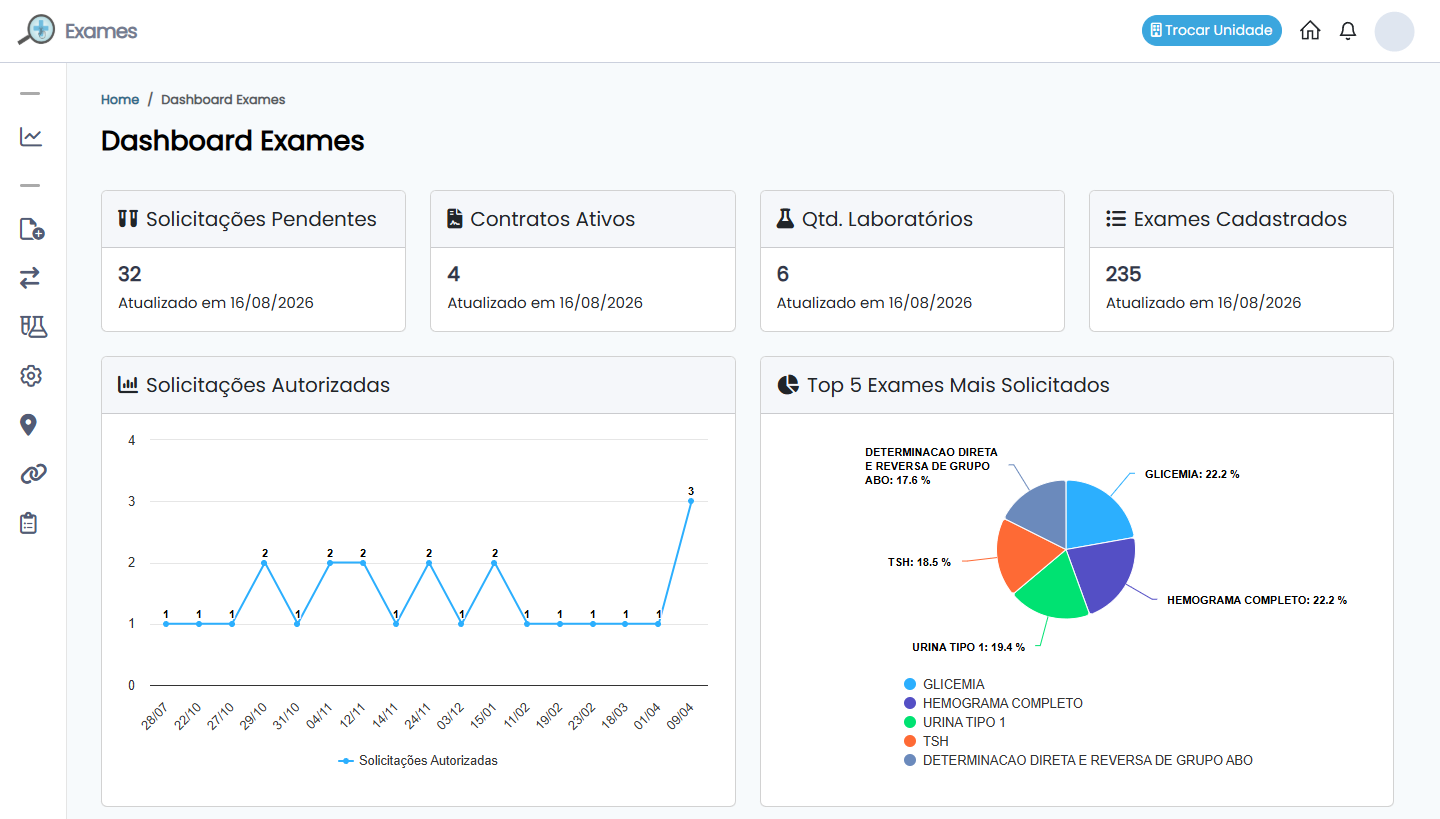This screenshot has height=819, width=1440.
Task: Toggle Solicitações Autorizadas line chart legend
Action: click(x=417, y=760)
